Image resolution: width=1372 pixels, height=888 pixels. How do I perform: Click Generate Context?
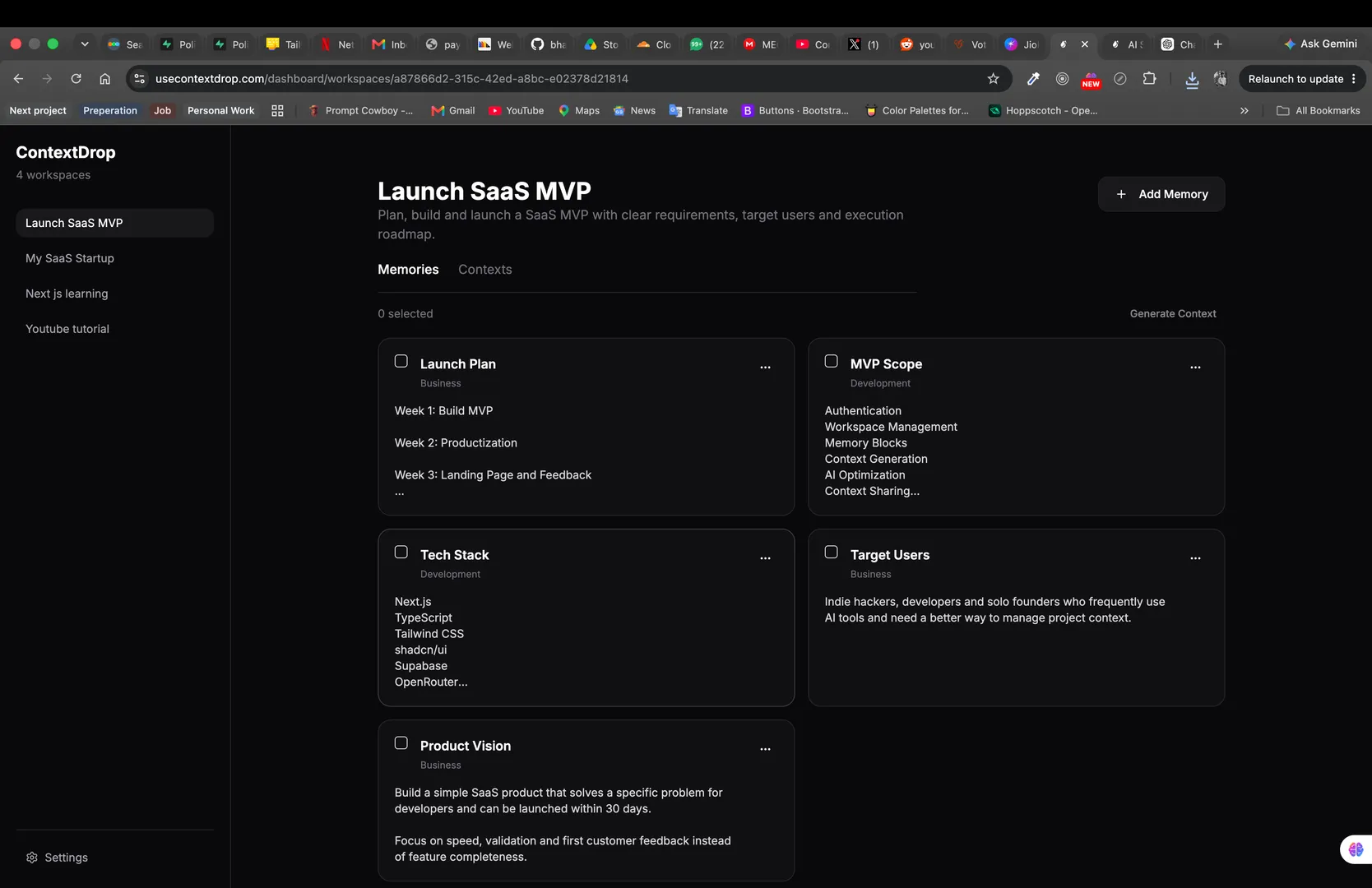click(x=1173, y=313)
